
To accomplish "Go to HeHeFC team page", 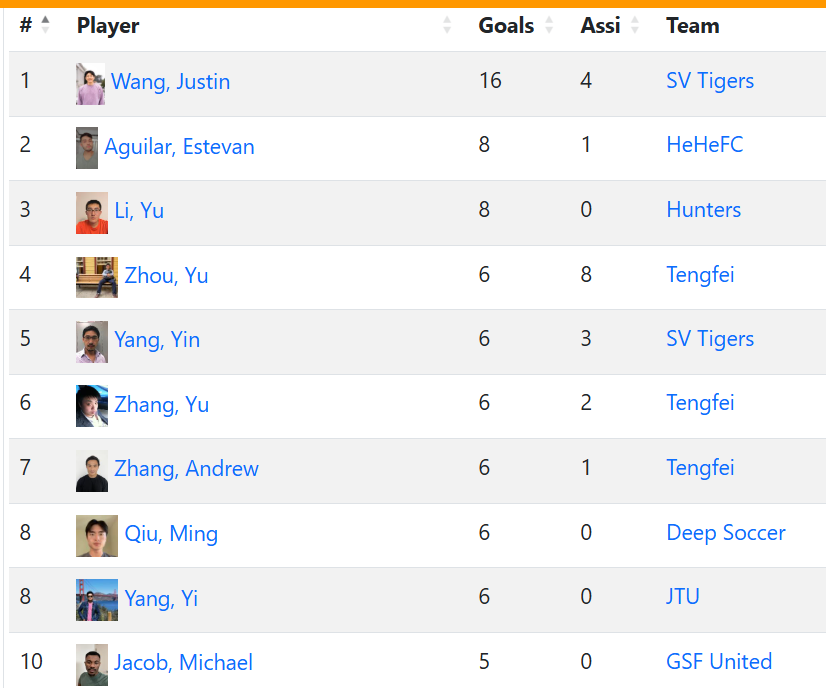I will (x=705, y=145).
